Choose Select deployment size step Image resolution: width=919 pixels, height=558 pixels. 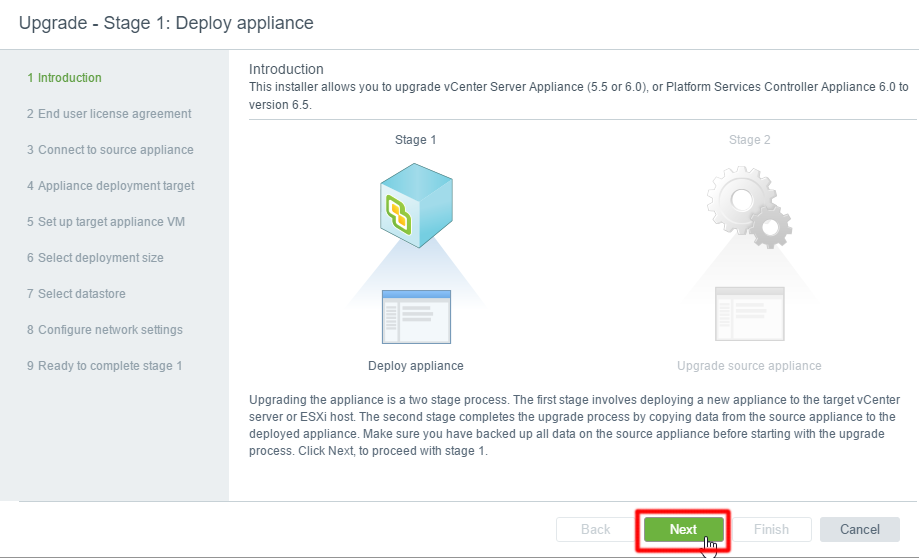point(95,258)
